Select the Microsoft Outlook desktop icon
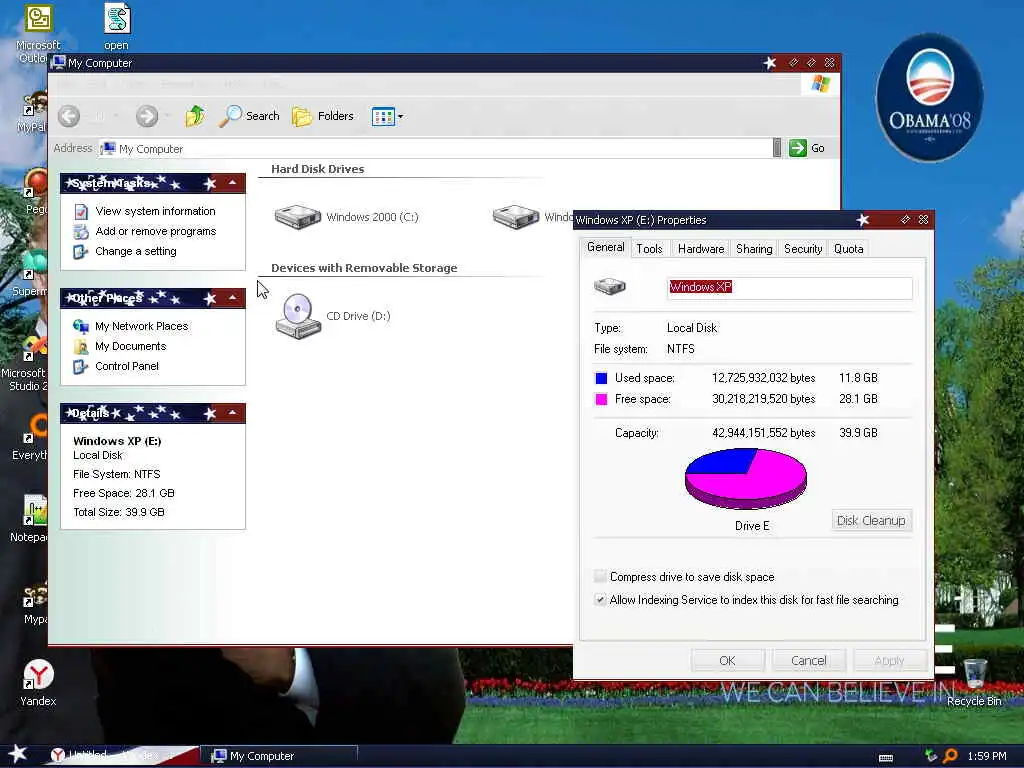 (x=38, y=34)
